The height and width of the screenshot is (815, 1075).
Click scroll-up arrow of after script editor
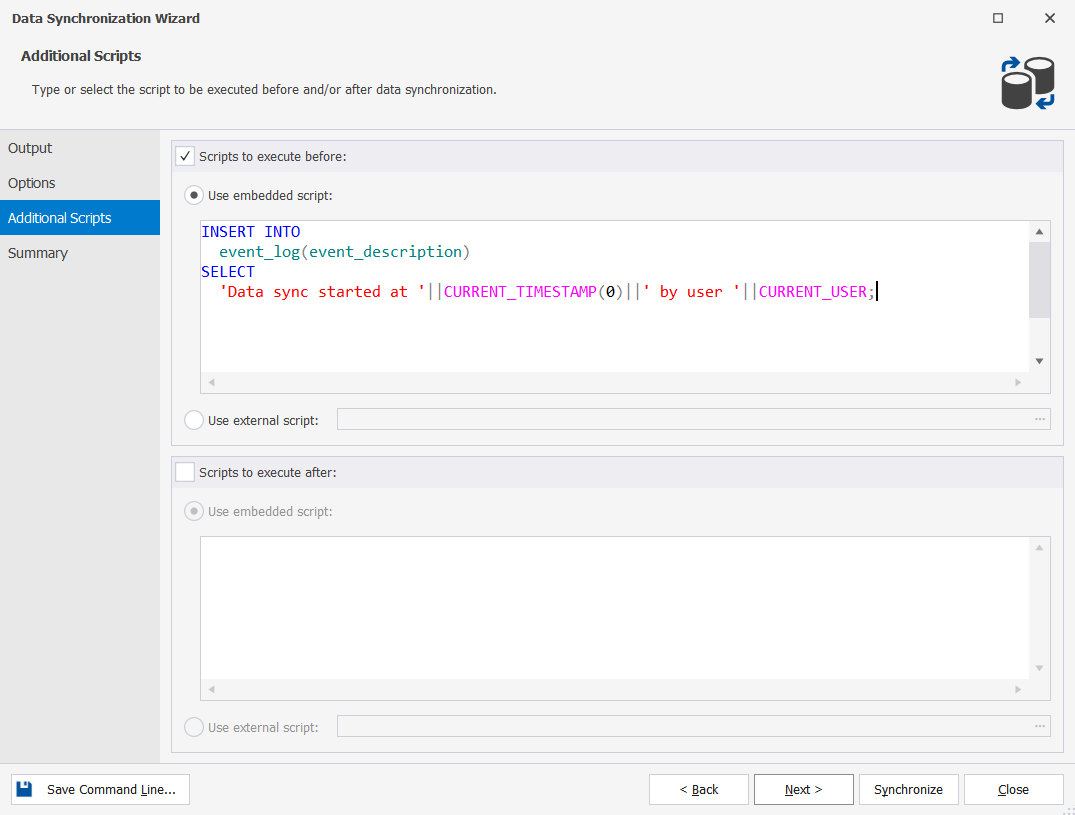pyautogui.click(x=1039, y=548)
